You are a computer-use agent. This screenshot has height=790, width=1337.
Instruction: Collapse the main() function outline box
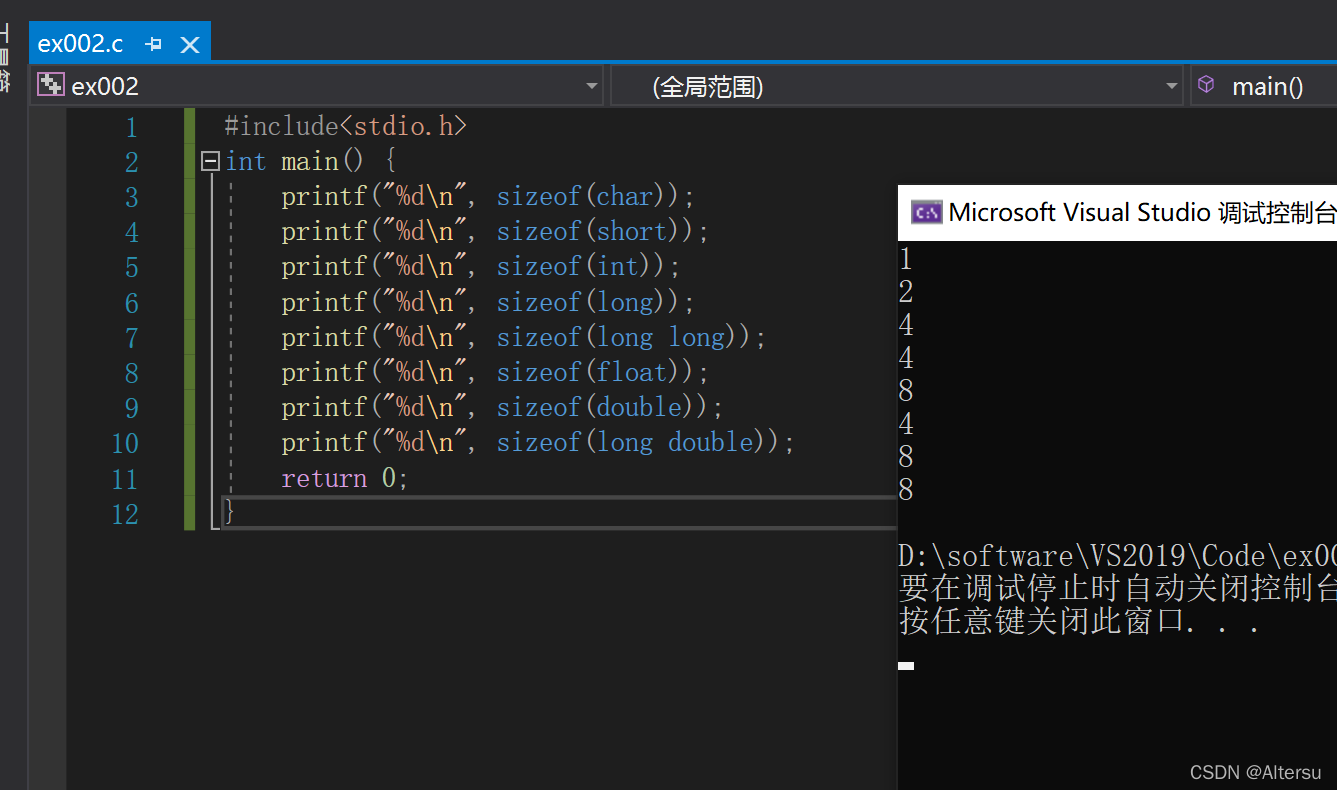click(x=210, y=161)
